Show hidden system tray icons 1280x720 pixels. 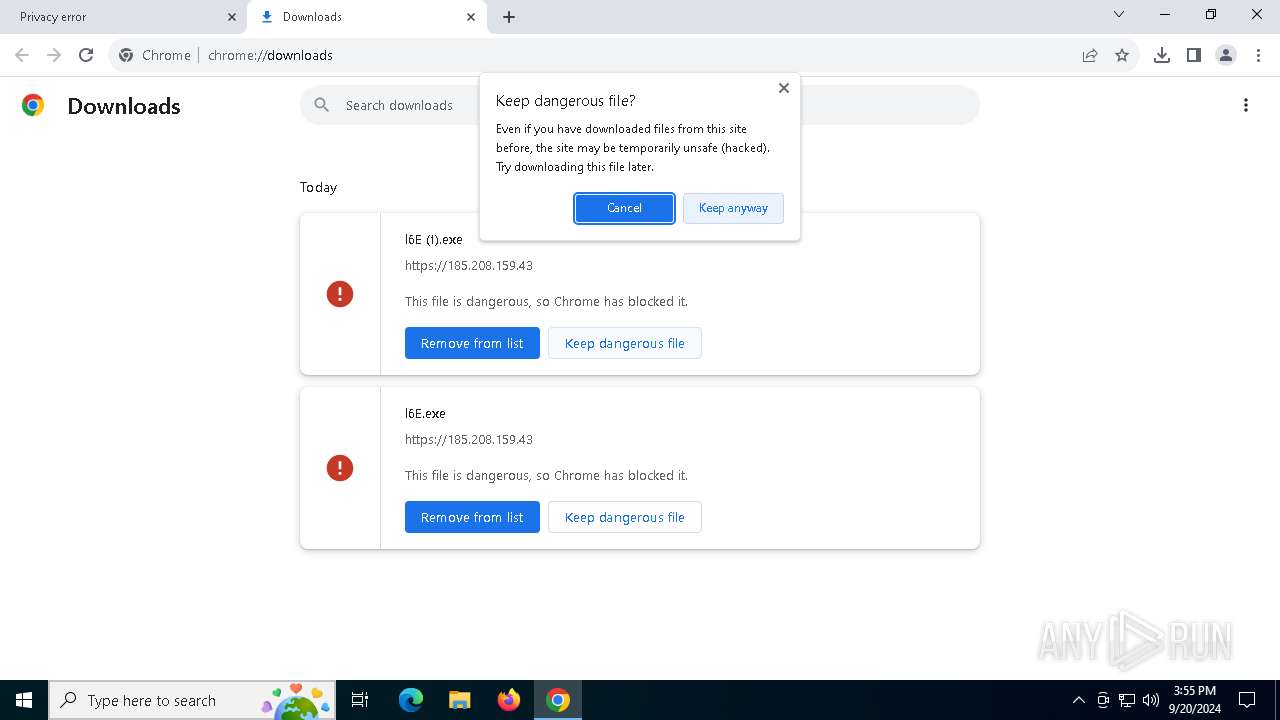coord(1079,700)
